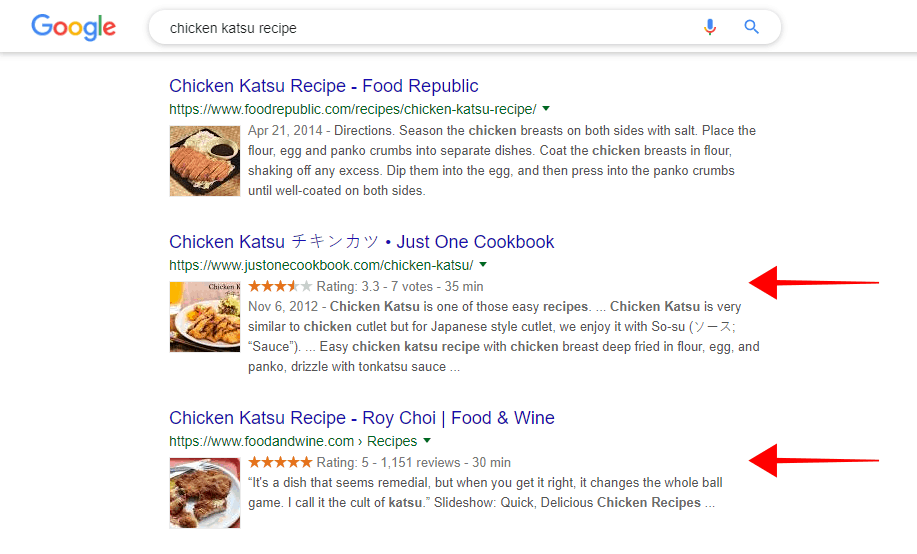917x554 pixels.
Task: Open the Just One Cookbook Chicken Katsu result
Action: [361, 242]
